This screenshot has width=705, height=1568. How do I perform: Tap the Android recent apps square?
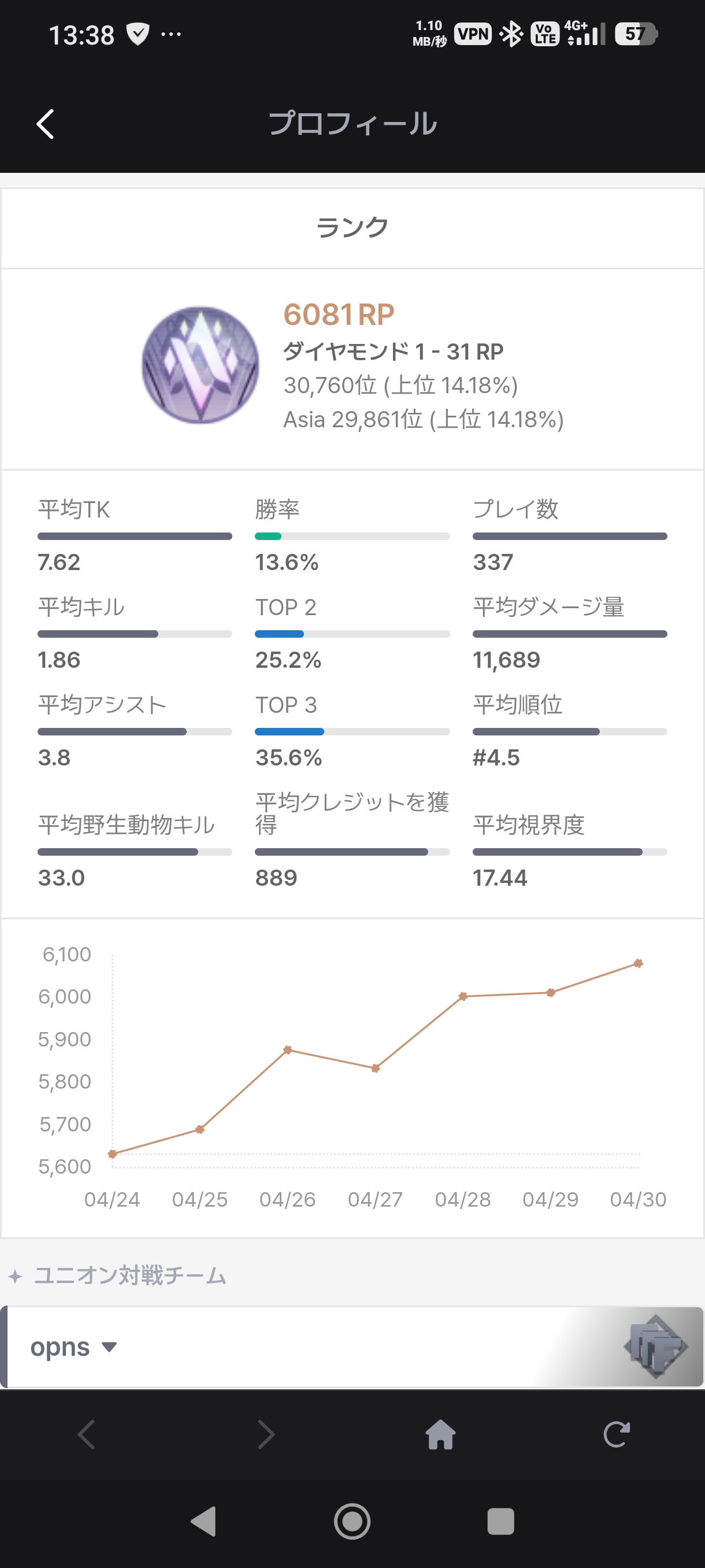[x=500, y=1521]
